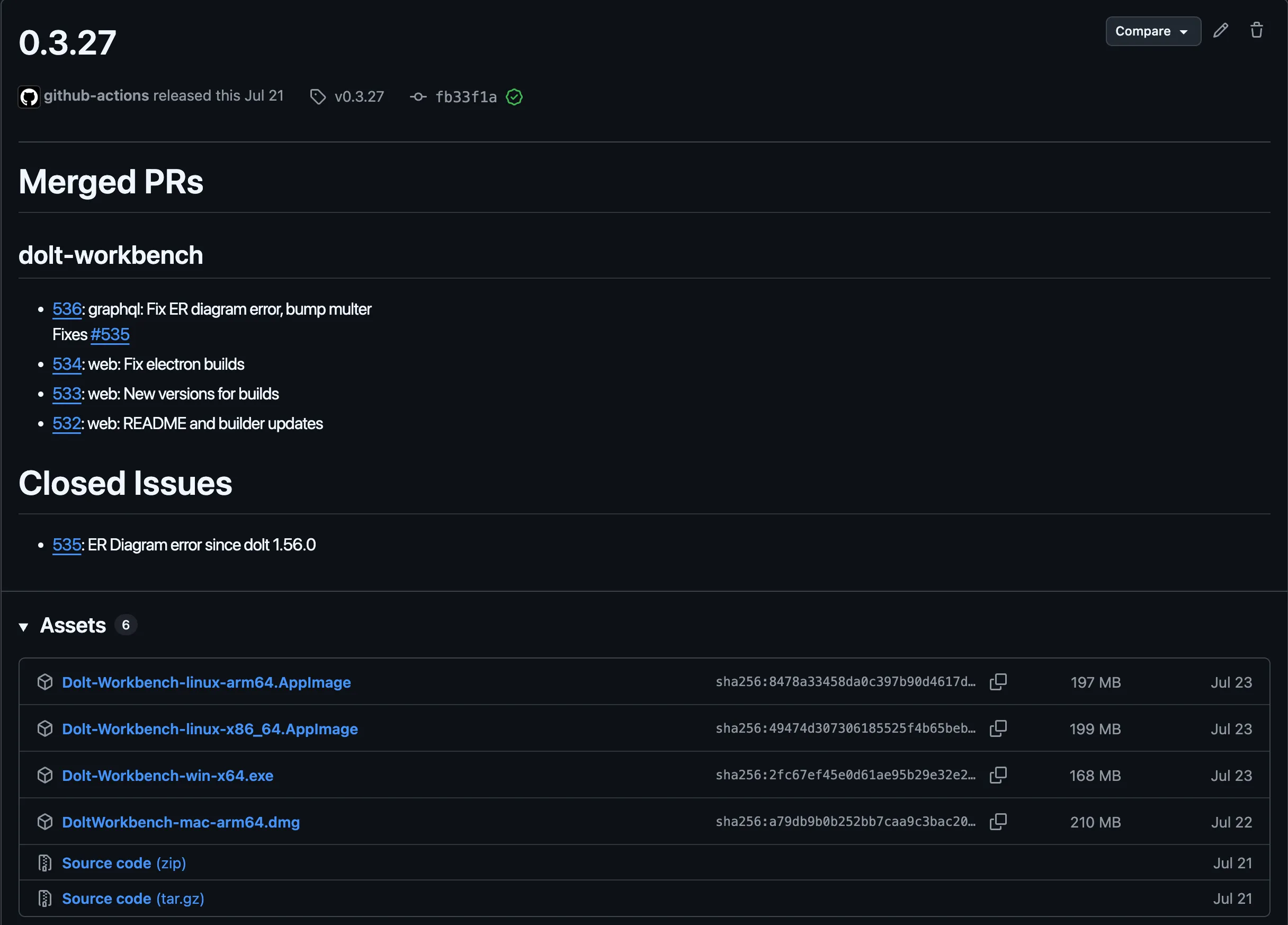Open pull request 536

(x=66, y=308)
